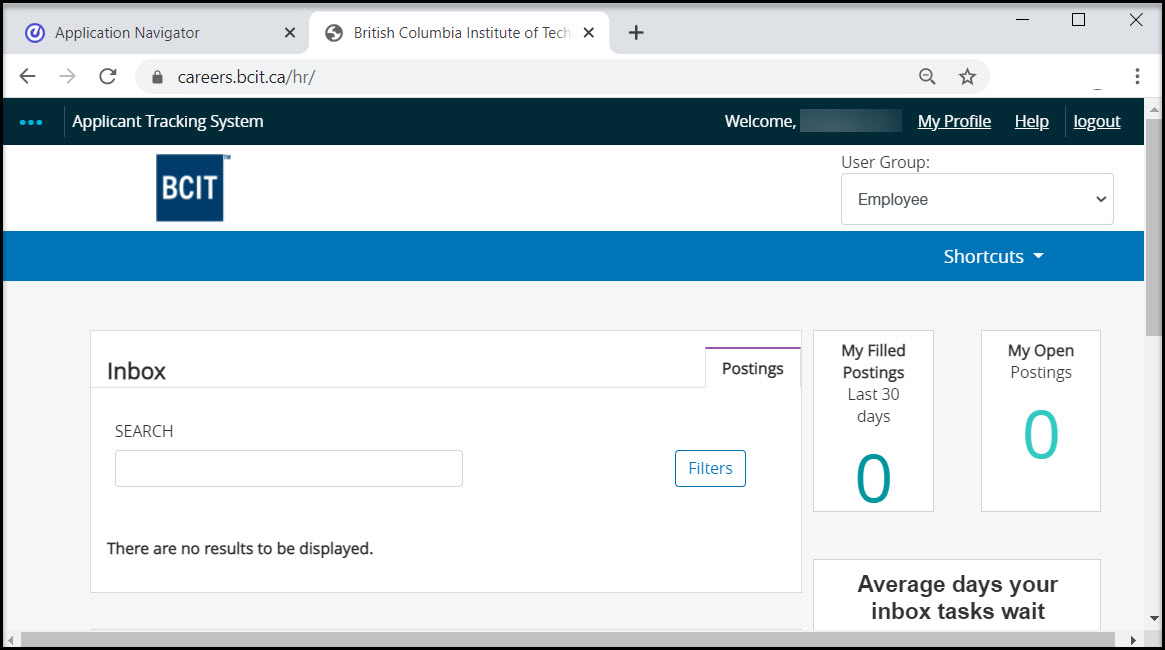Click the logout link
Screen dimensions: 1165x650
(x=1096, y=121)
